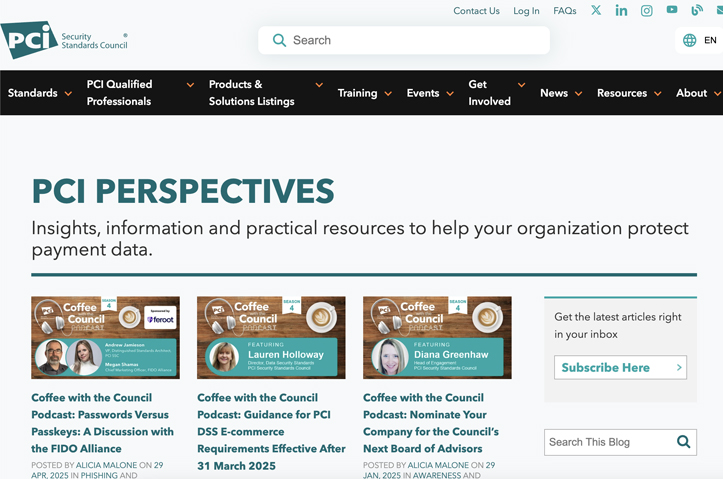Viewport: 723px width, 479px height.
Task: Expand the PCI Qualified Professionals chevron
Action: (x=190, y=85)
